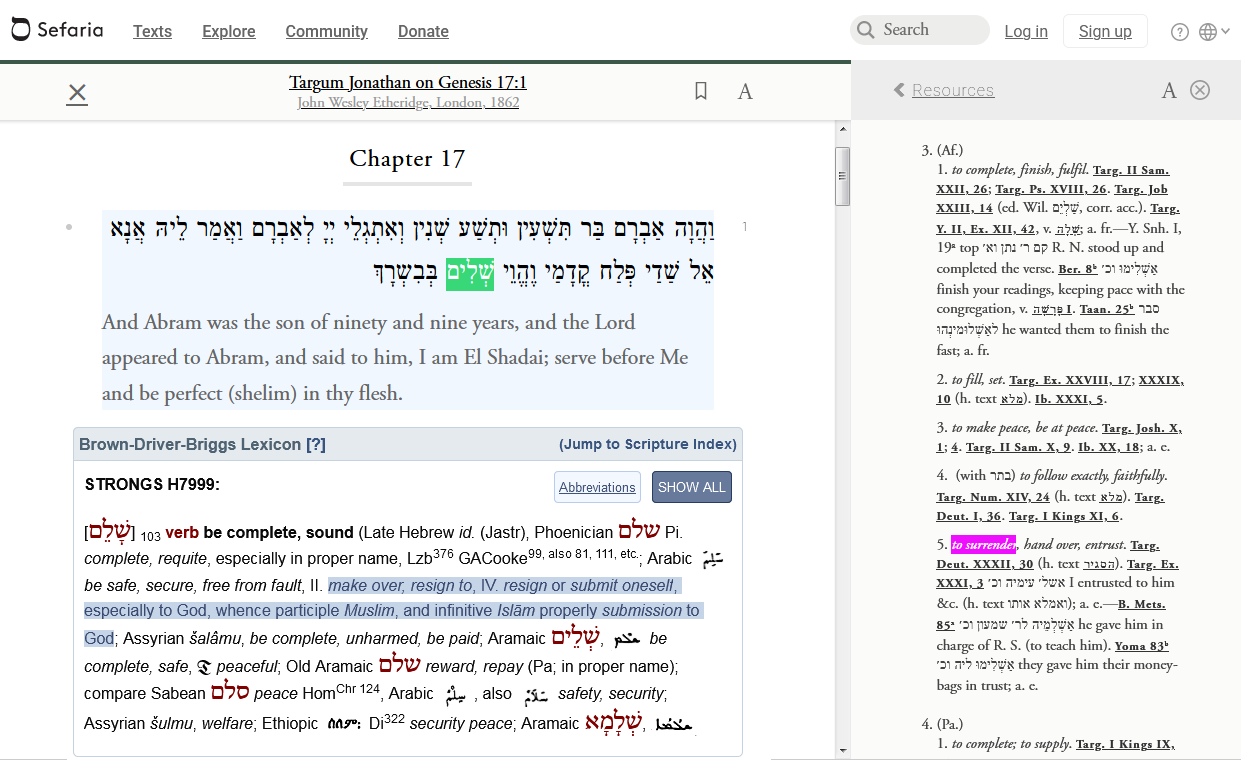This screenshot has width=1241, height=760.
Task: Open text display settings in the main panel
Action: [x=745, y=92]
